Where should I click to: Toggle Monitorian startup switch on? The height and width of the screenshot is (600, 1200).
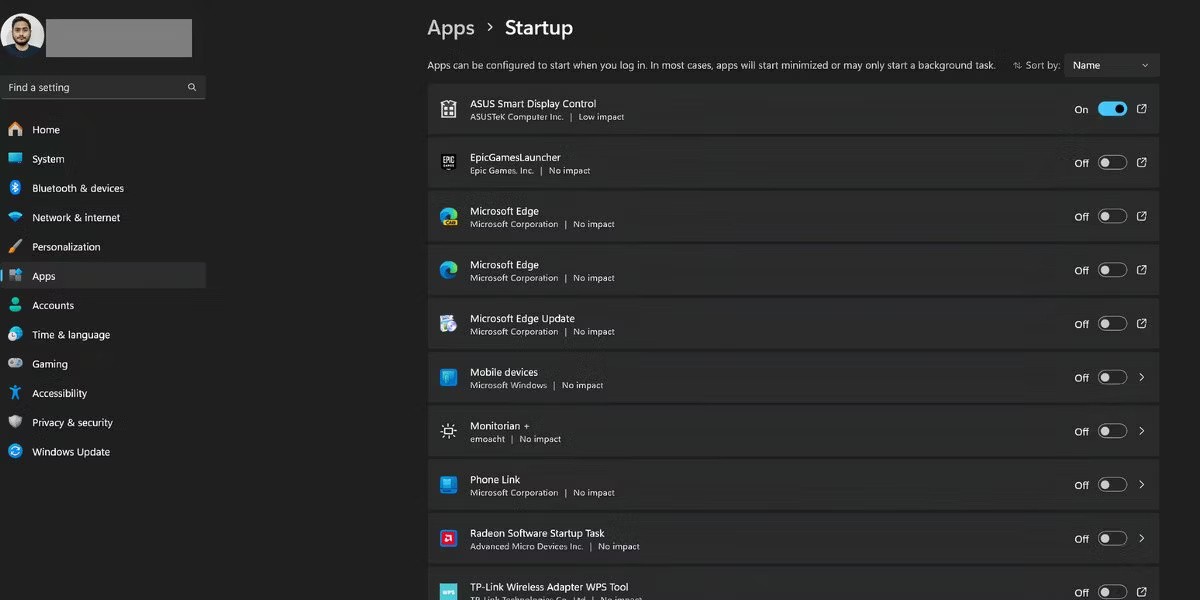(x=1112, y=431)
